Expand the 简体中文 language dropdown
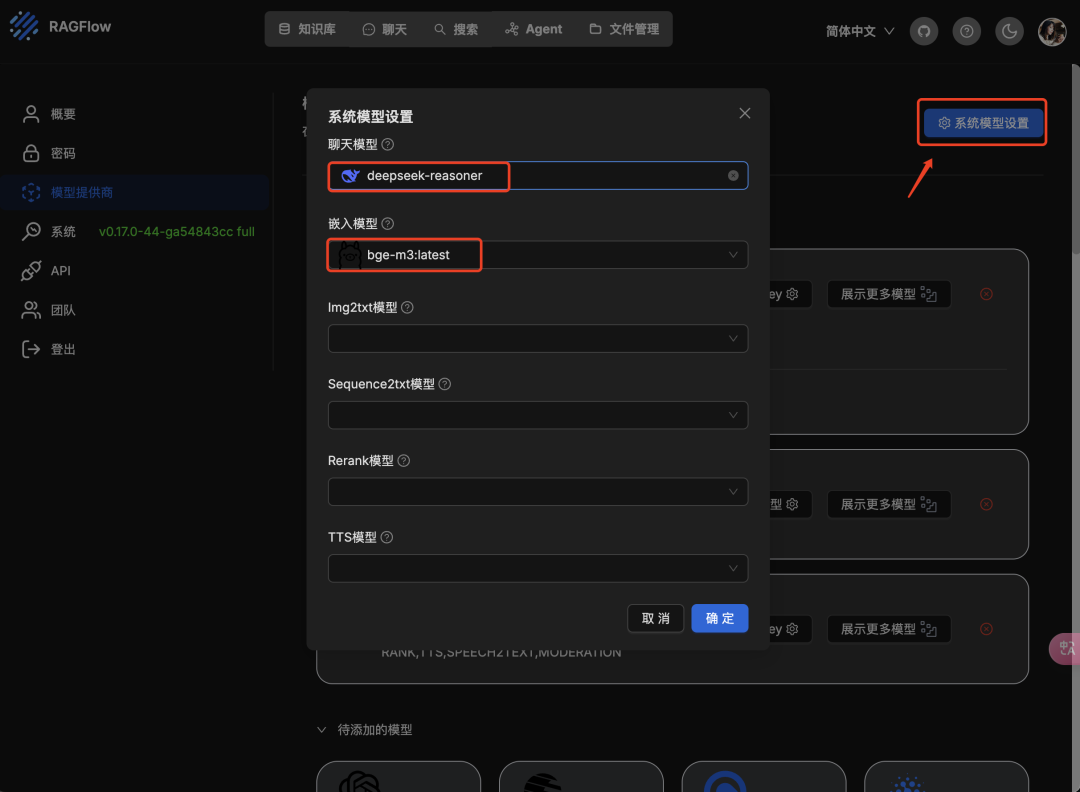Screen dimensions: 1080x792 pos(860,31)
